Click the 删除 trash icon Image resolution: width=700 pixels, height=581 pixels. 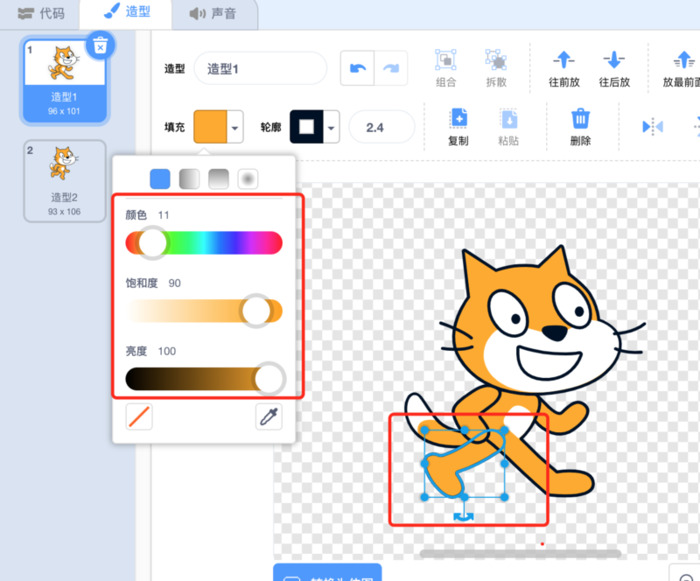pos(580,119)
